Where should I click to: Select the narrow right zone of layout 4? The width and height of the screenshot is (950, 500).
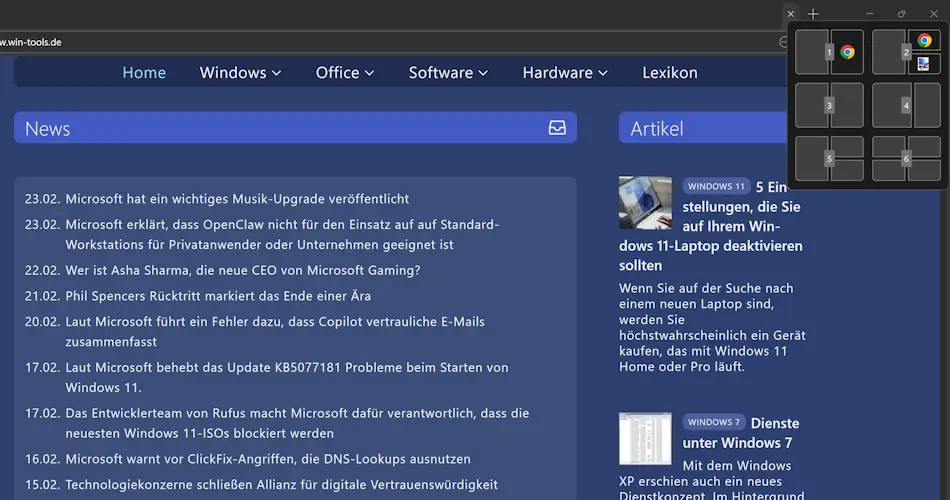point(928,105)
